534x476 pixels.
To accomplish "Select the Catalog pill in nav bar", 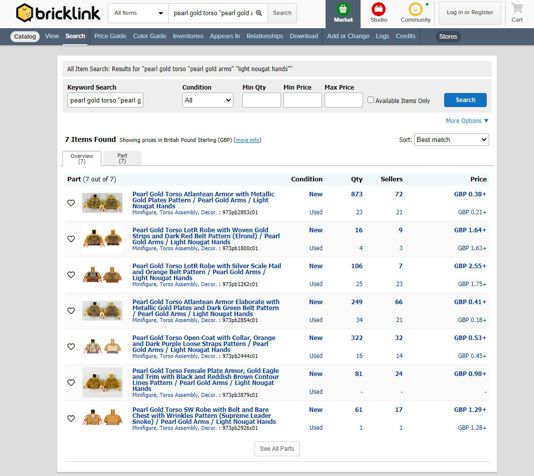I will coord(25,36).
